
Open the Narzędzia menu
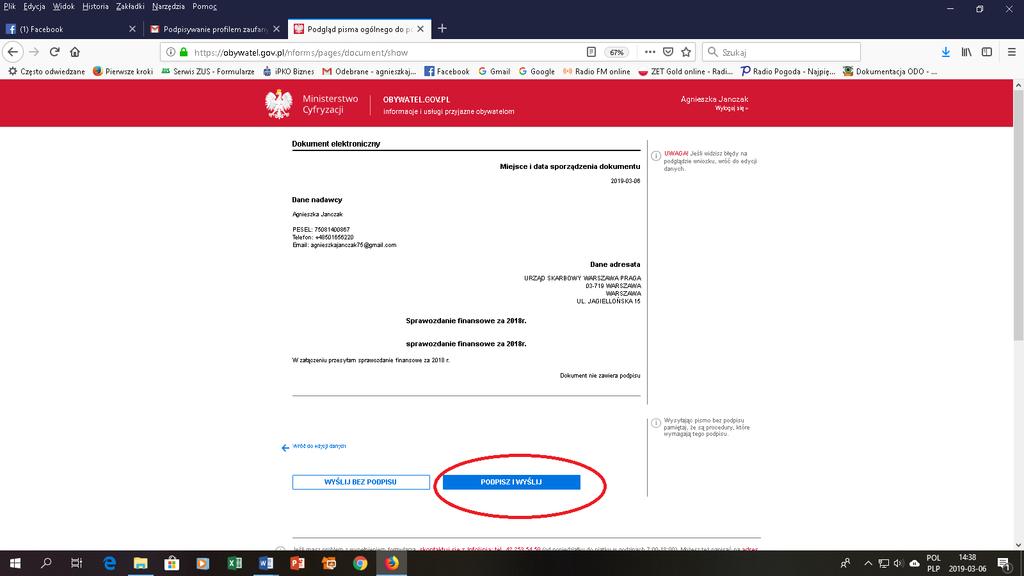tap(168, 6)
